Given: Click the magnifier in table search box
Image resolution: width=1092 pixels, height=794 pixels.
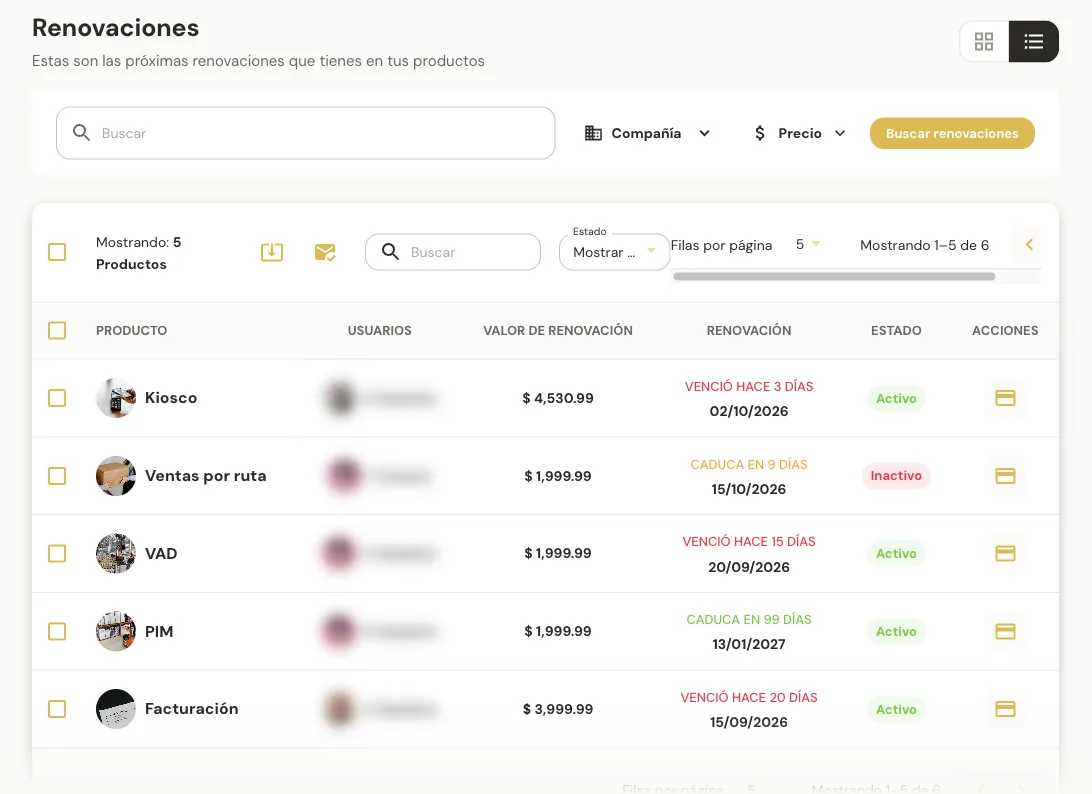Looking at the screenshot, I should click(x=391, y=251).
